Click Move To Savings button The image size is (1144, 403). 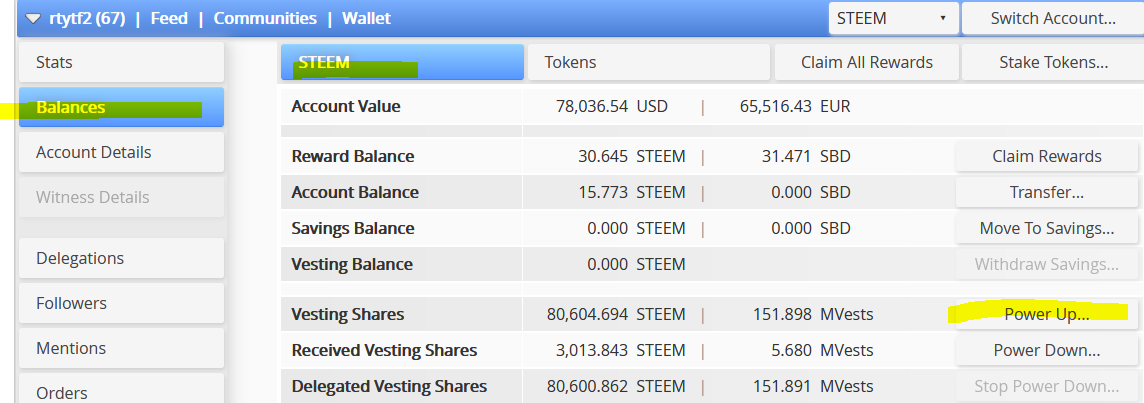(x=1046, y=228)
